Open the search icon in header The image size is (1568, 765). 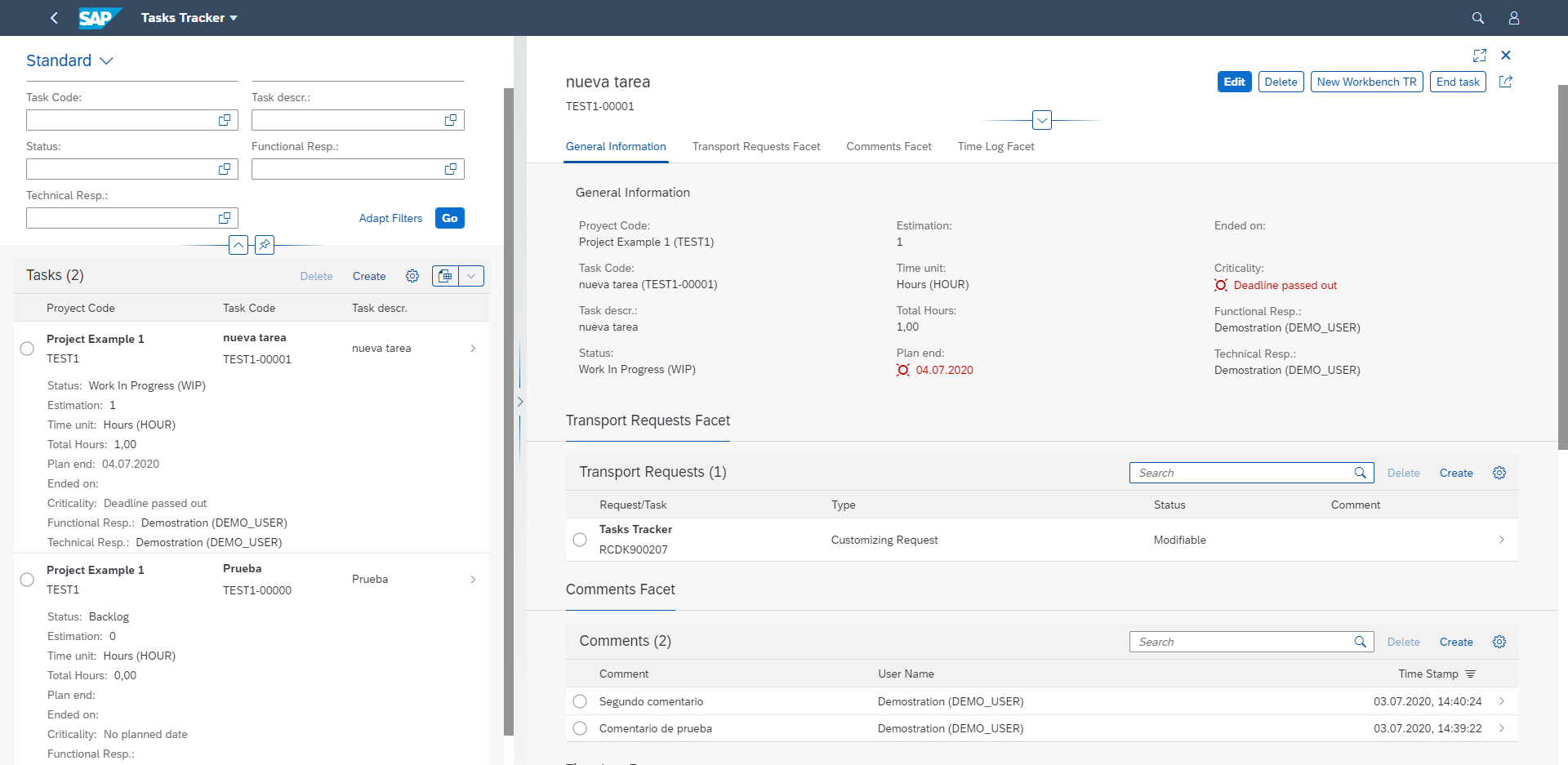1477,18
